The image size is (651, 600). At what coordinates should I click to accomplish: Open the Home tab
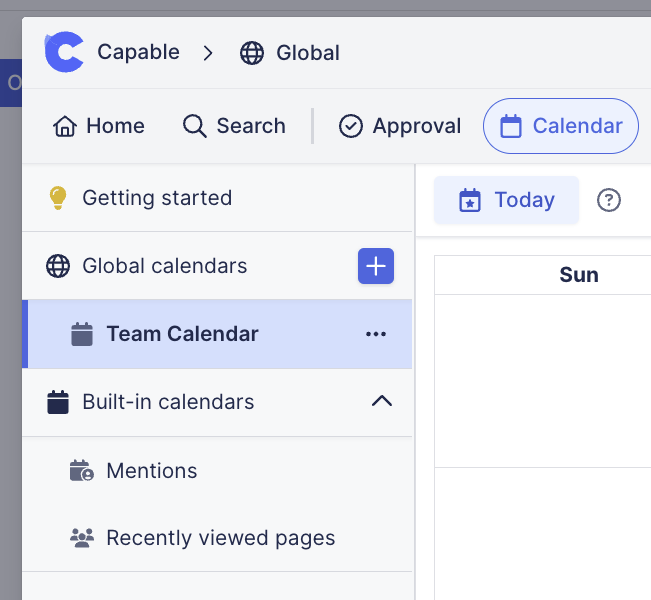tap(99, 126)
